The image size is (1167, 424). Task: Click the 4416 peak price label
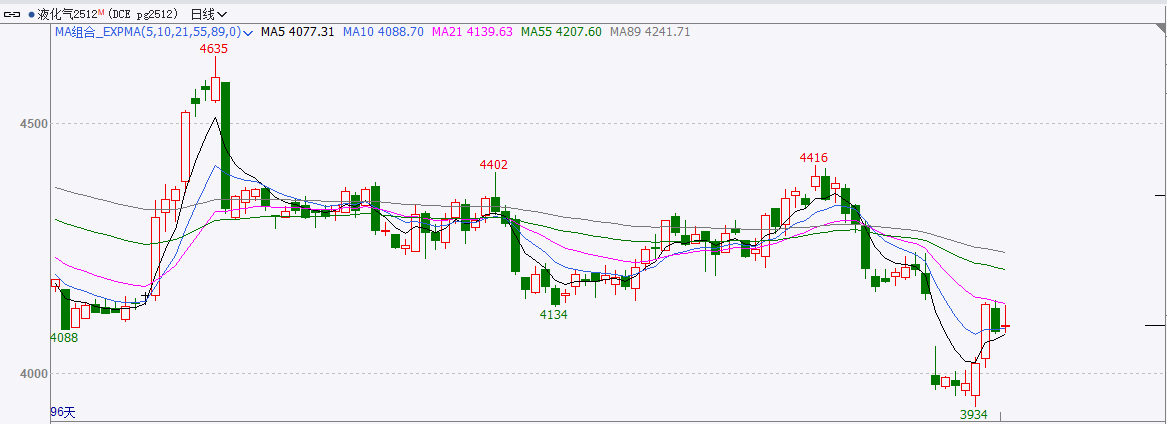[813, 158]
